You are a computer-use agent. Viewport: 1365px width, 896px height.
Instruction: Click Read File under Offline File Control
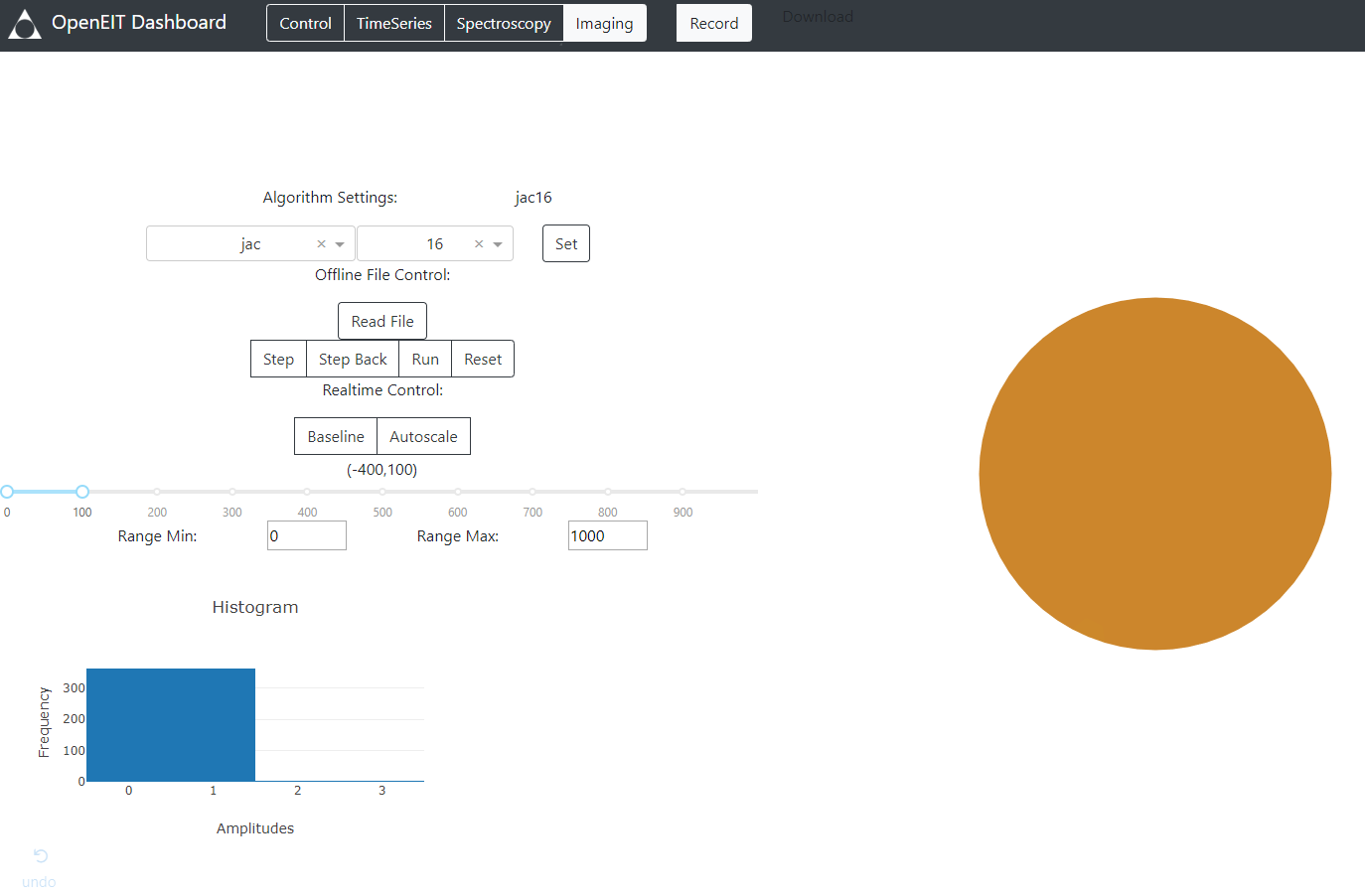coord(381,320)
